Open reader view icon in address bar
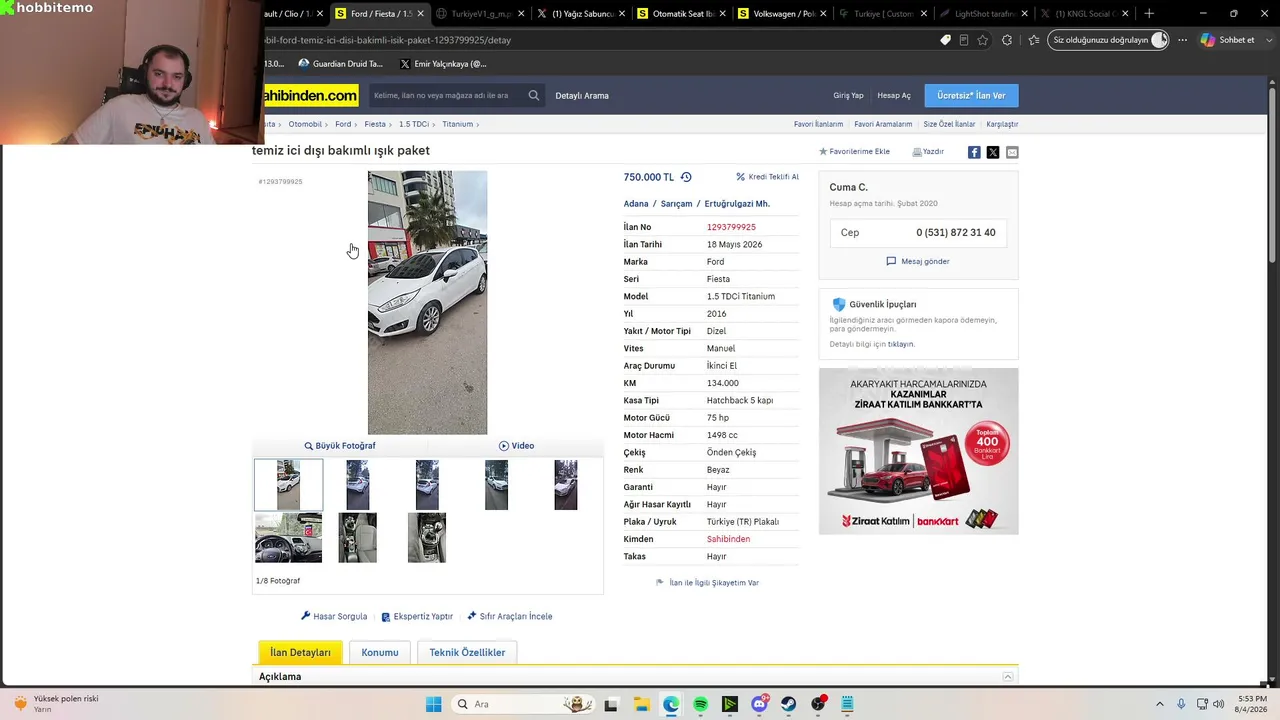 [x=964, y=40]
